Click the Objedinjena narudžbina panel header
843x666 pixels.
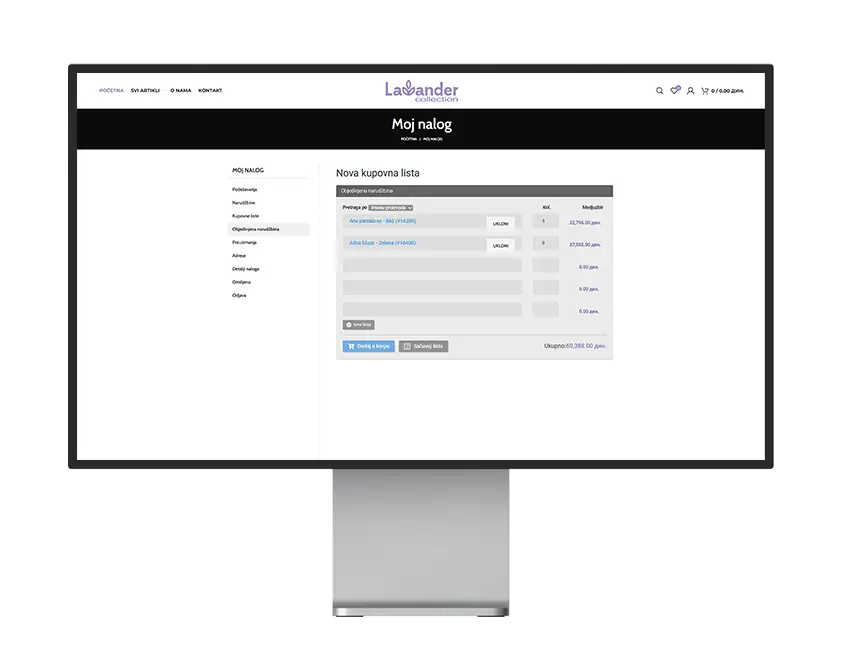pyautogui.click(x=474, y=191)
